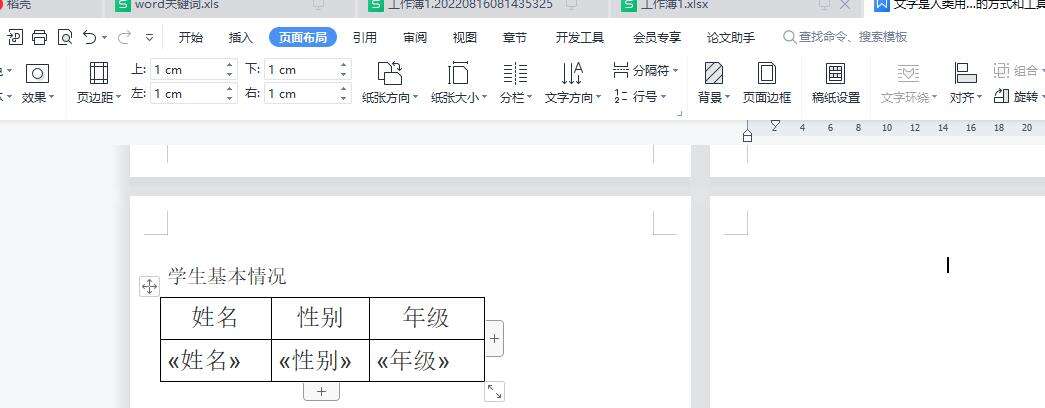Click add column plus button right of table
Viewport: 1045px width, 408px height.
[x=494, y=339]
